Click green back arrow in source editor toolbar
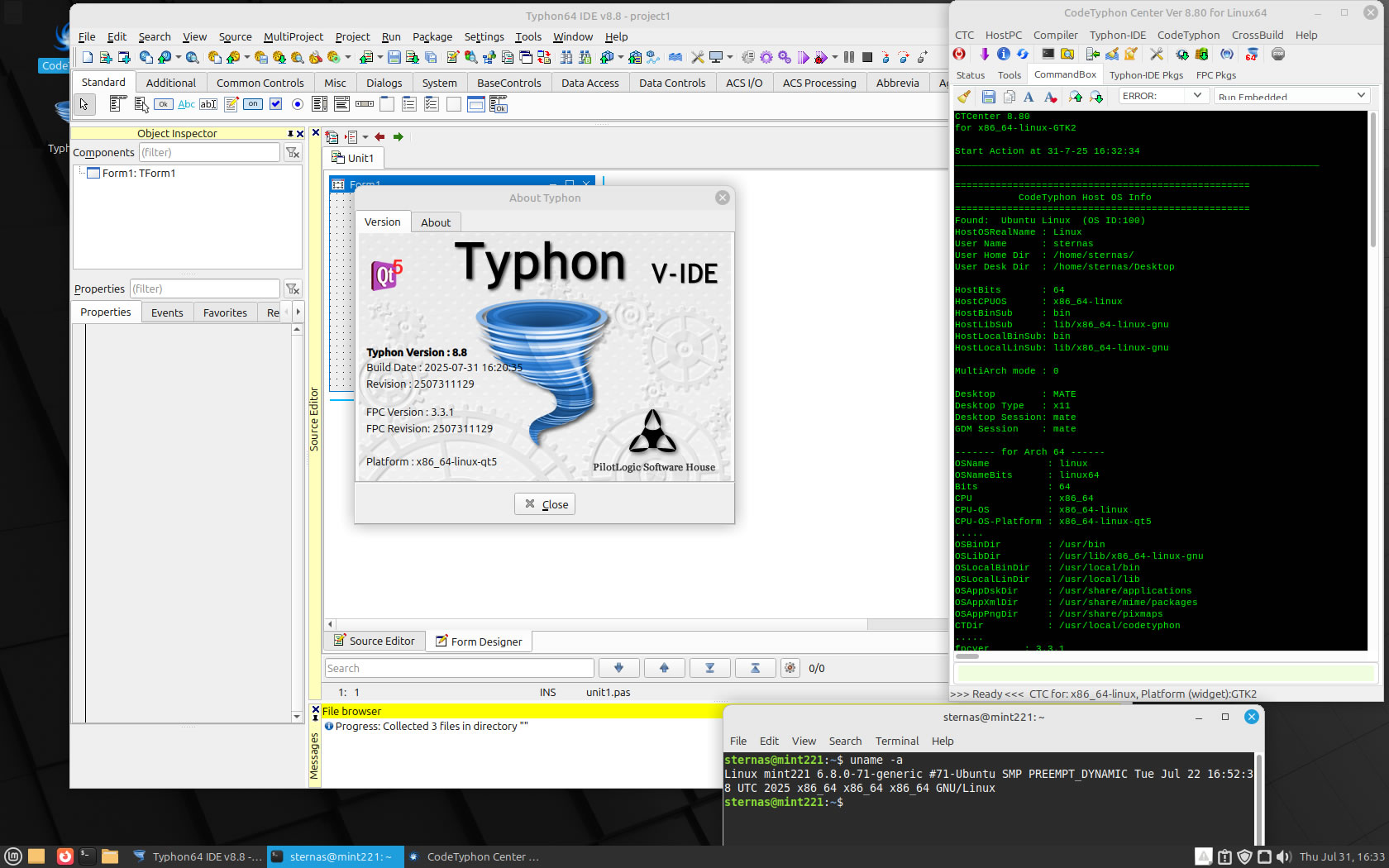This screenshot has height=868, width=1389. [399, 137]
